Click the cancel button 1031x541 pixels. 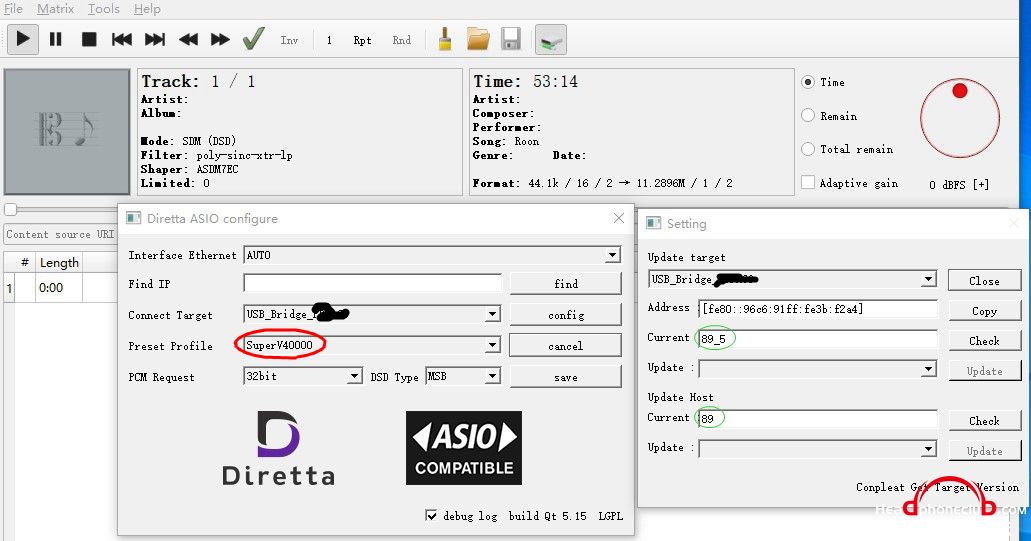point(565,345)
